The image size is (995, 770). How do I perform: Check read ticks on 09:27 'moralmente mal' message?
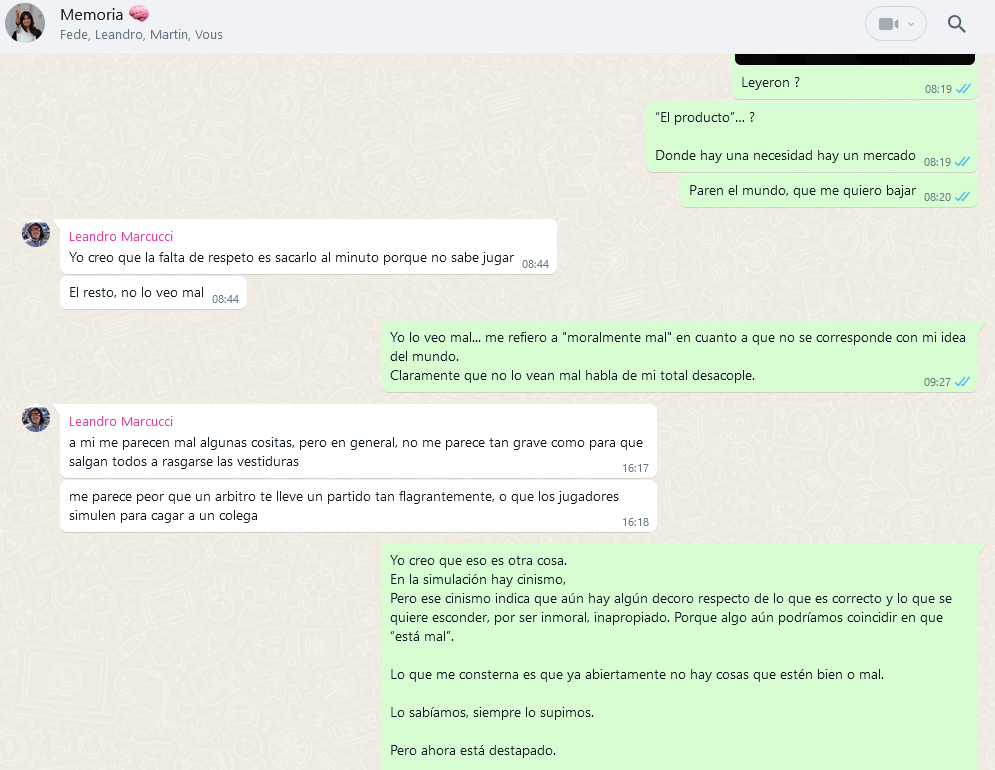click(x=963, y=382)
